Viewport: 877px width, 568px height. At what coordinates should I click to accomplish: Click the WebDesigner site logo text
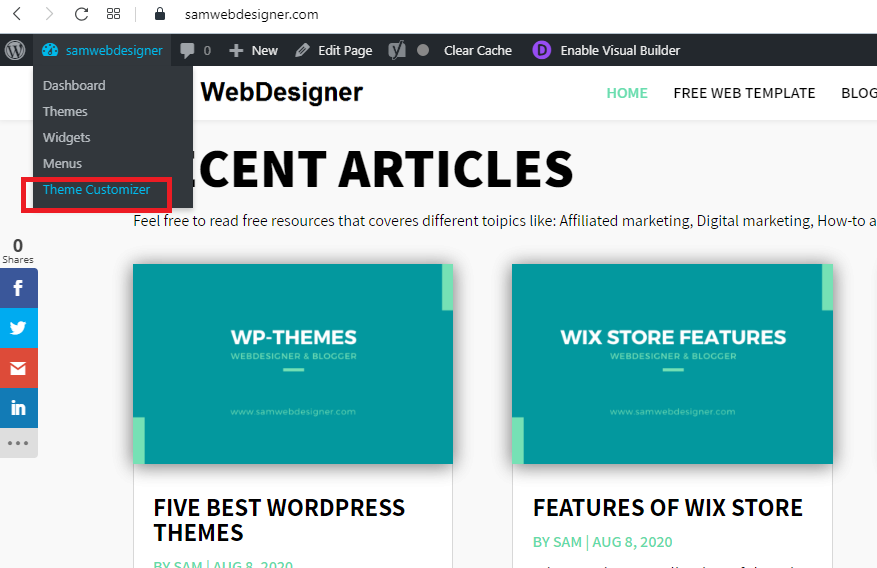click(x=281, y=92)
